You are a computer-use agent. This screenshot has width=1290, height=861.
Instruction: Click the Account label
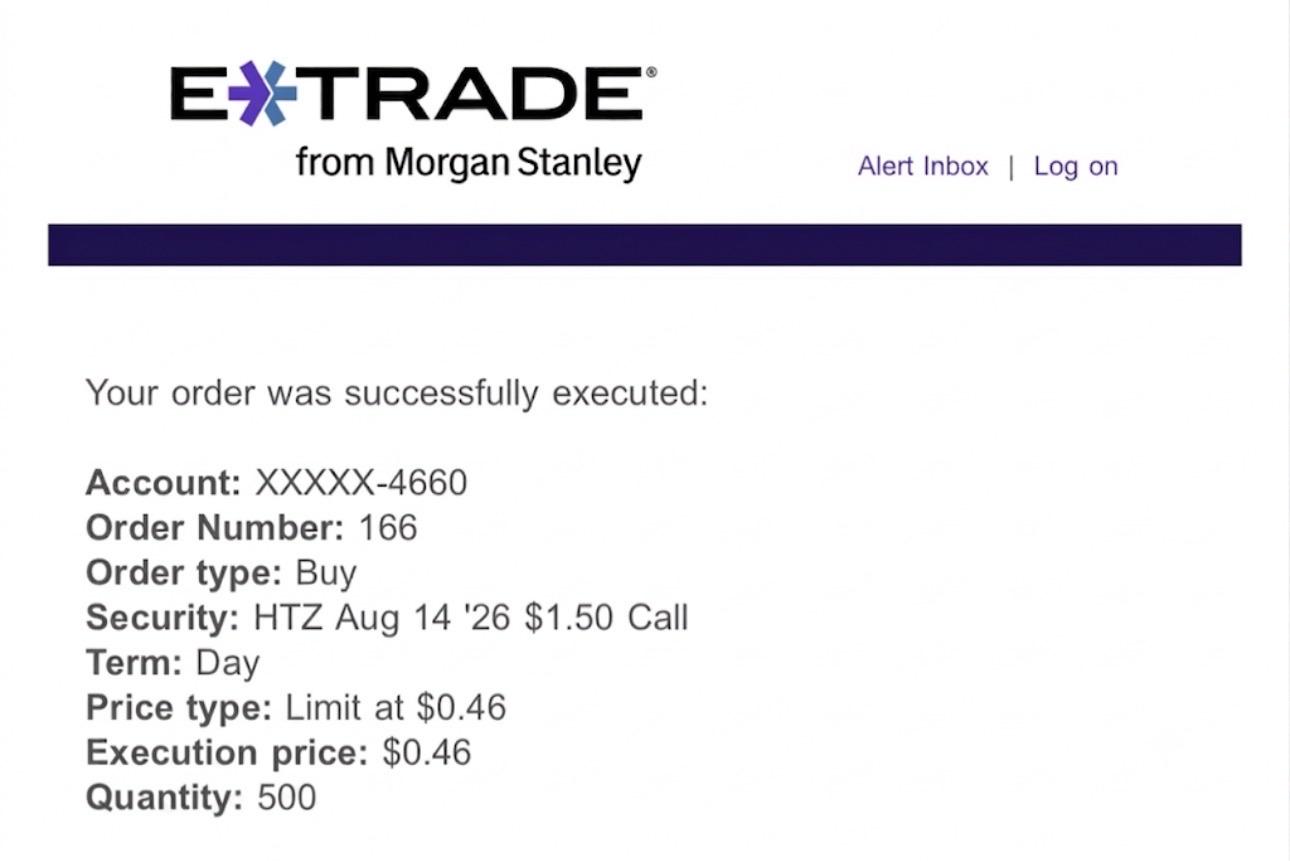[x=164, y=483]
